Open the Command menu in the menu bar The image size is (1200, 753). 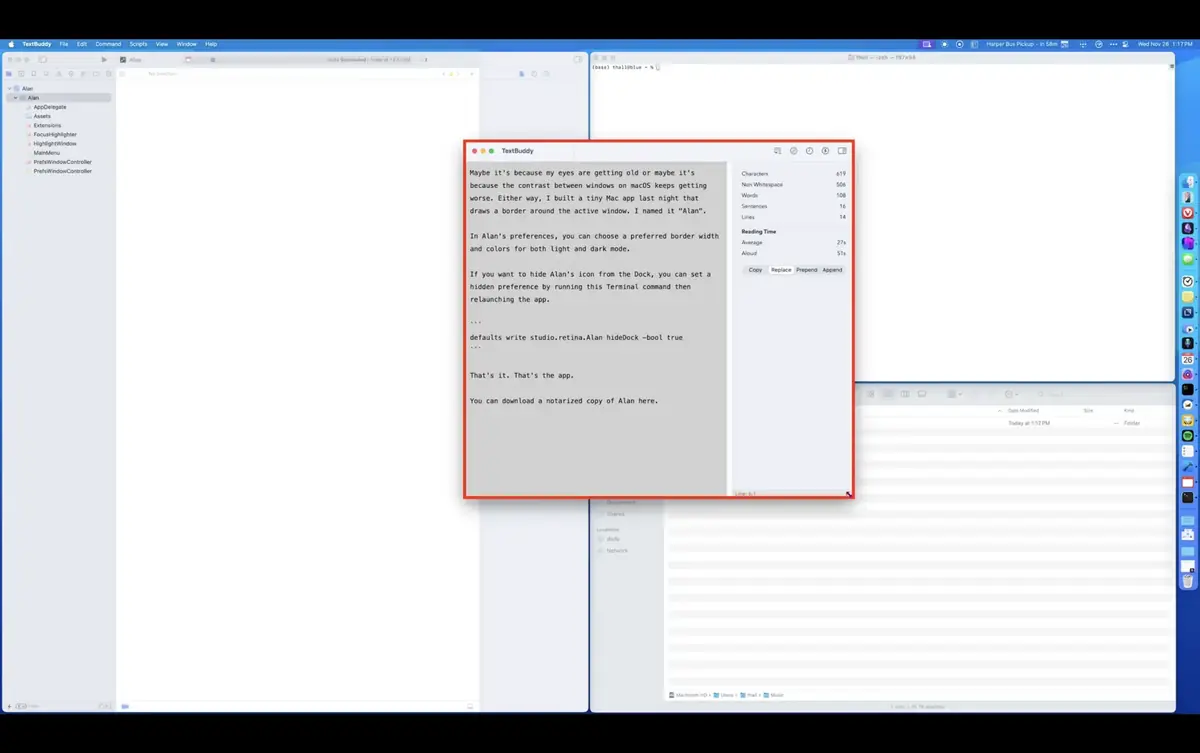(x=108, y=44)
